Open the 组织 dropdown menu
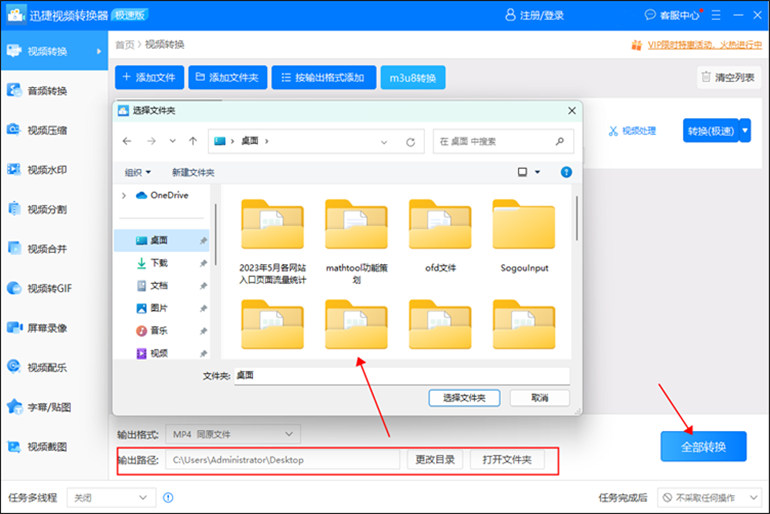This screenshot has height=514, width=770. tap(138, 172)
